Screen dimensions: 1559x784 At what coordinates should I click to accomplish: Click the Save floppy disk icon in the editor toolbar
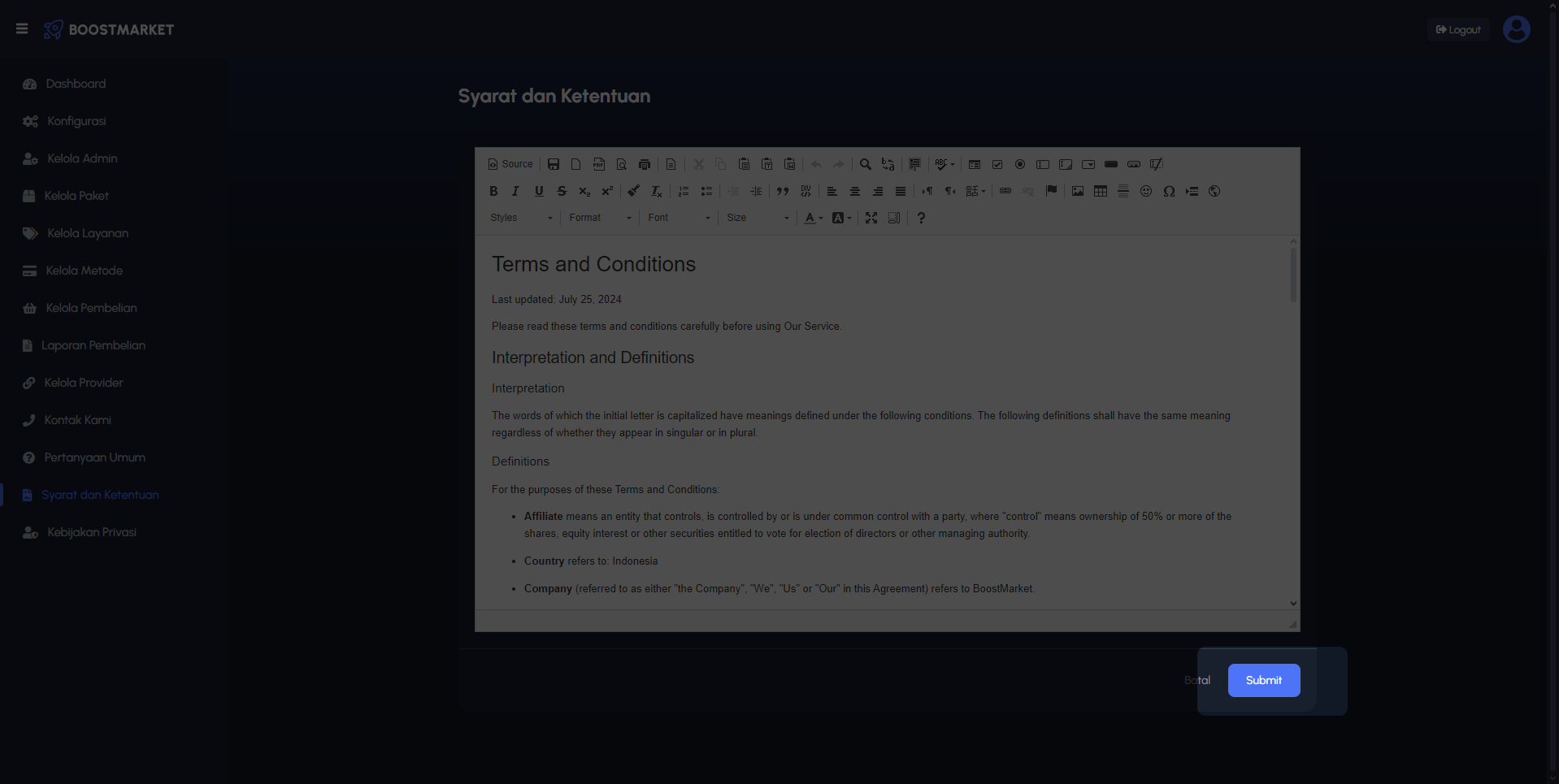coord(554,164)
